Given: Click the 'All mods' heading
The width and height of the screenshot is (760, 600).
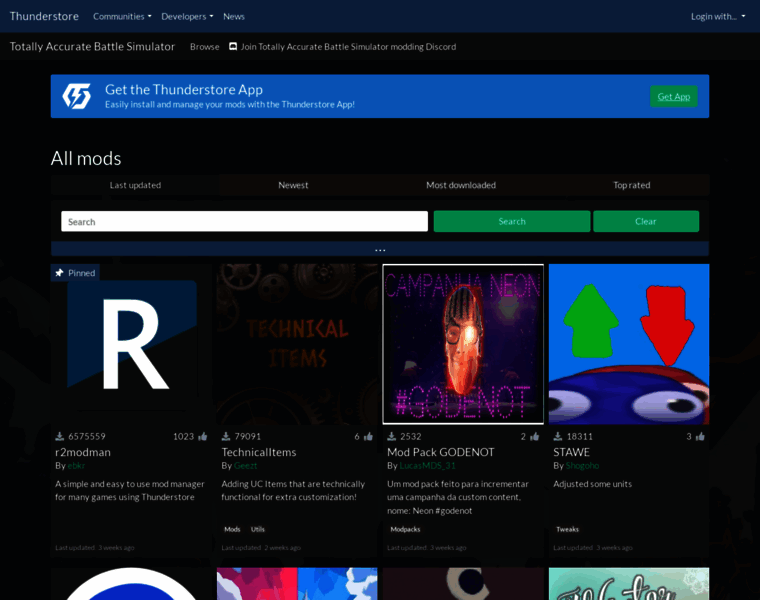Looking at the screenshot, I should [86, 158].
